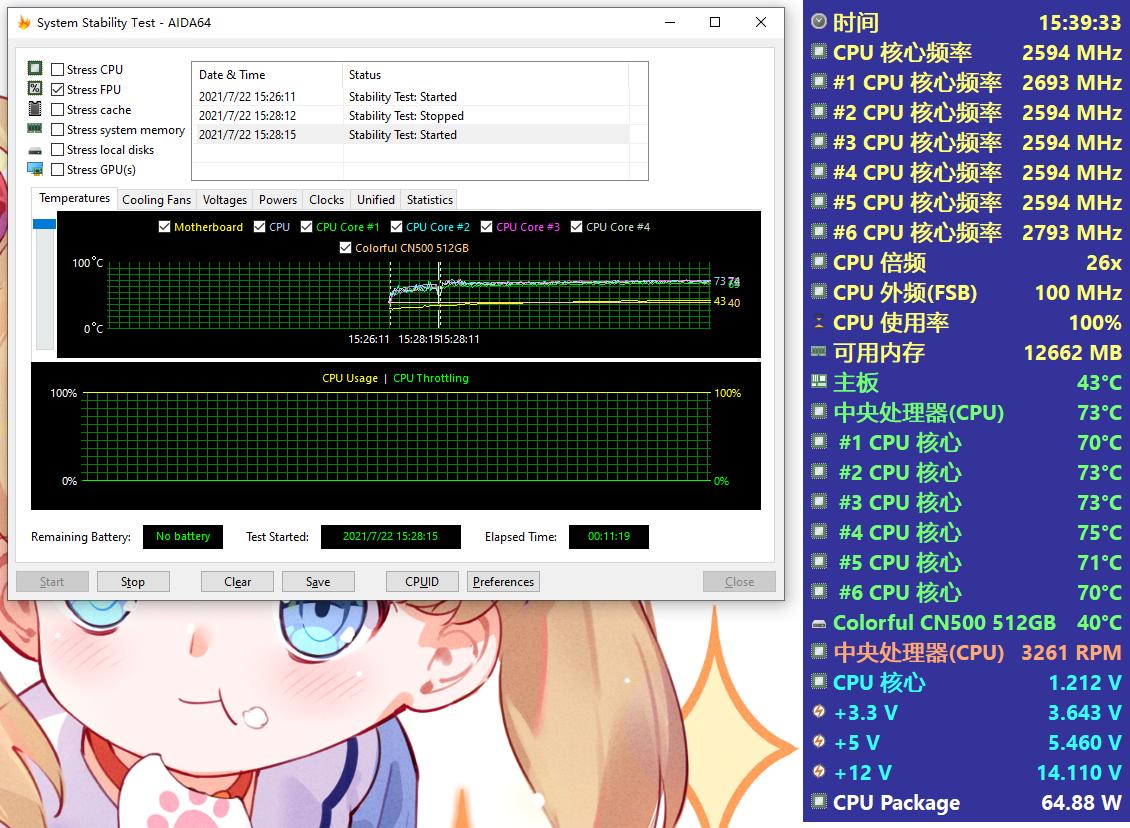Enable the Stress system memory checkbox
The height and width of the screenshot is (828, 1130).
pyautogui.click(x=58, y=130)
